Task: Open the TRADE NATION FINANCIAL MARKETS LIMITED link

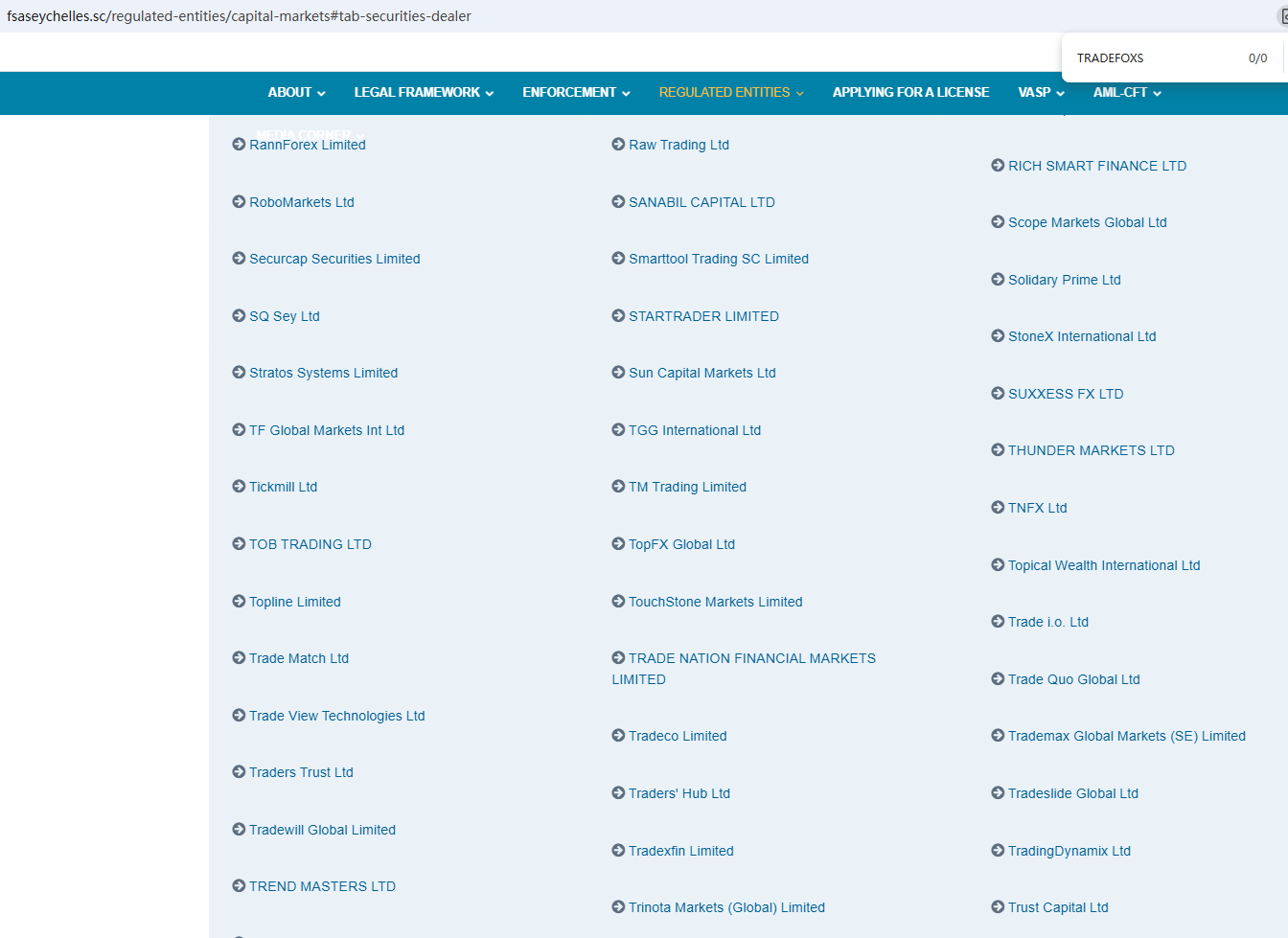Action: click(x=744, y=669)
